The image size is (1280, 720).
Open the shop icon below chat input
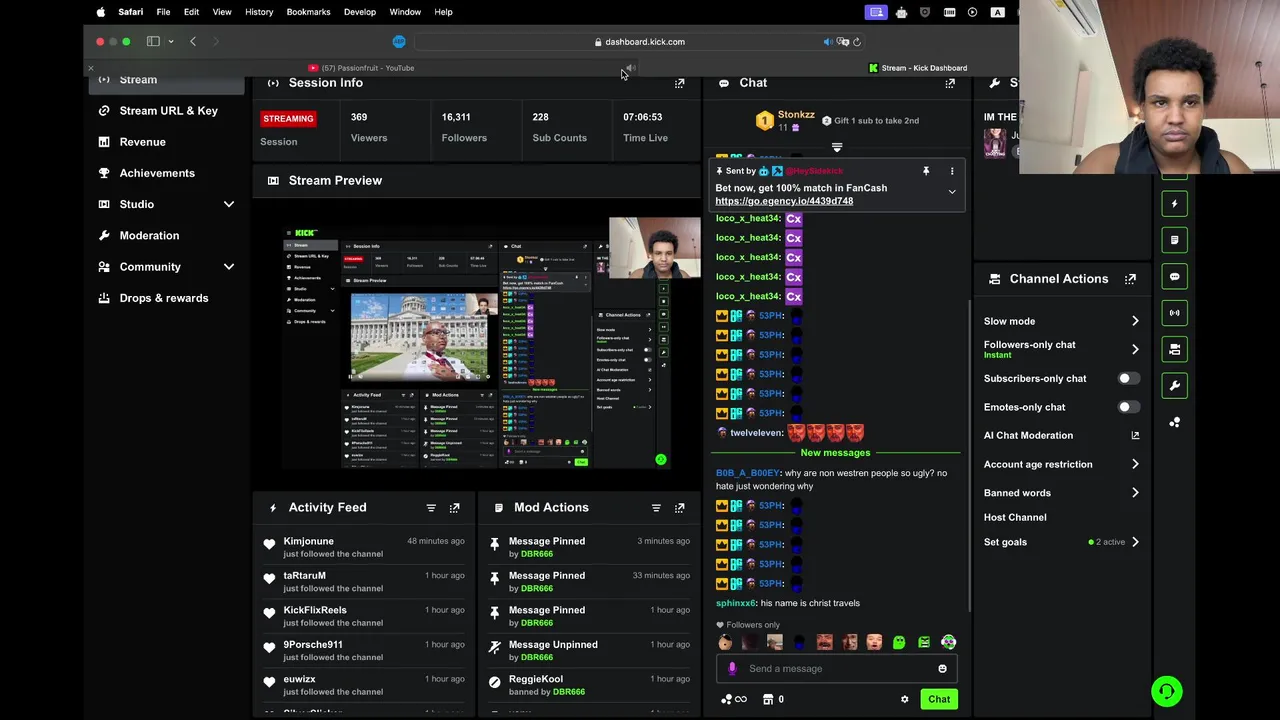768,700
